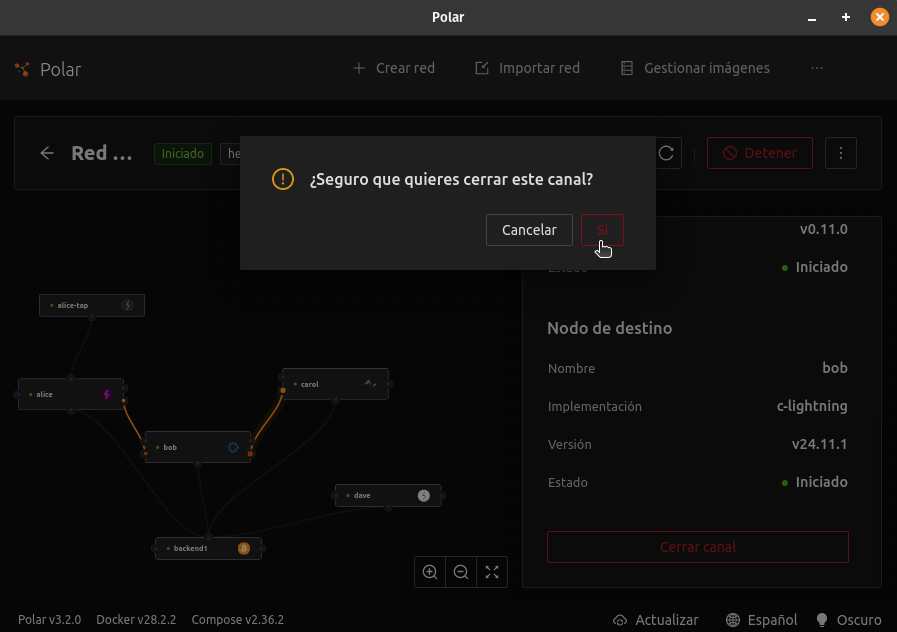This screenshot has height=632, width=897.
Task: Open the three-dot network options menu
Action: (x=841, y=153)
